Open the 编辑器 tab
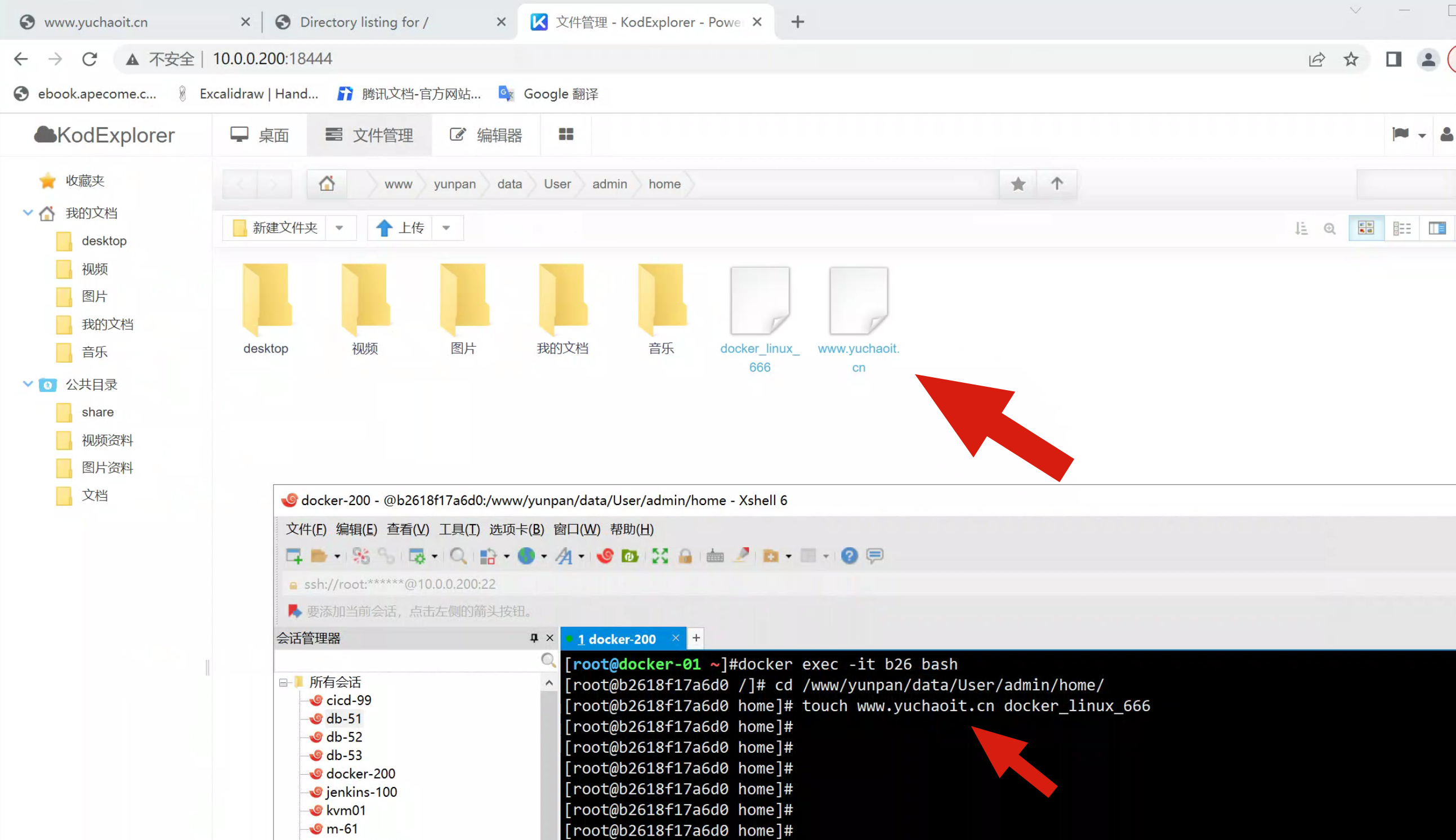Image resolution: width=1456 pixels, height=840 pixels. (x=486, y=135)
